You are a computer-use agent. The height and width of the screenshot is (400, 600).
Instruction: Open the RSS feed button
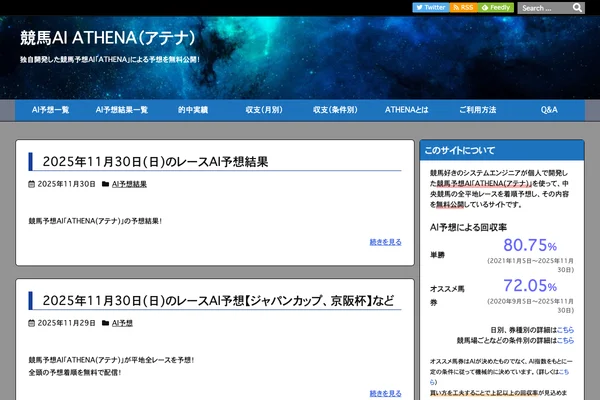[463, 8]
